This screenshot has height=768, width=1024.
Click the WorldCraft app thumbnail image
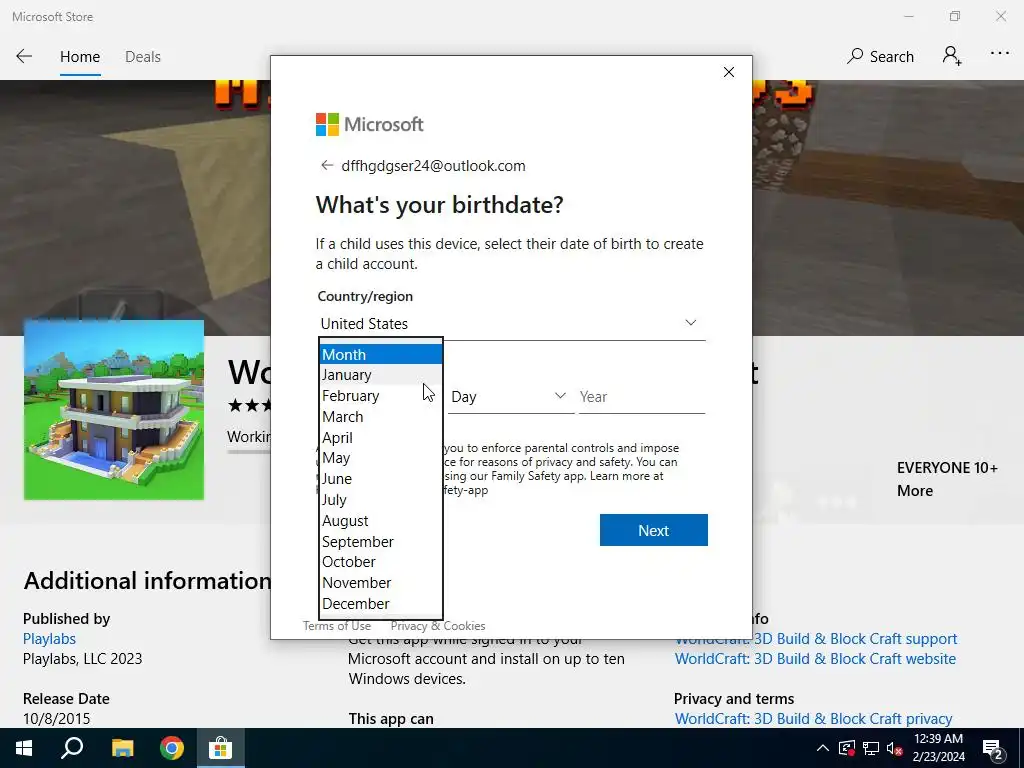[114, 410]
